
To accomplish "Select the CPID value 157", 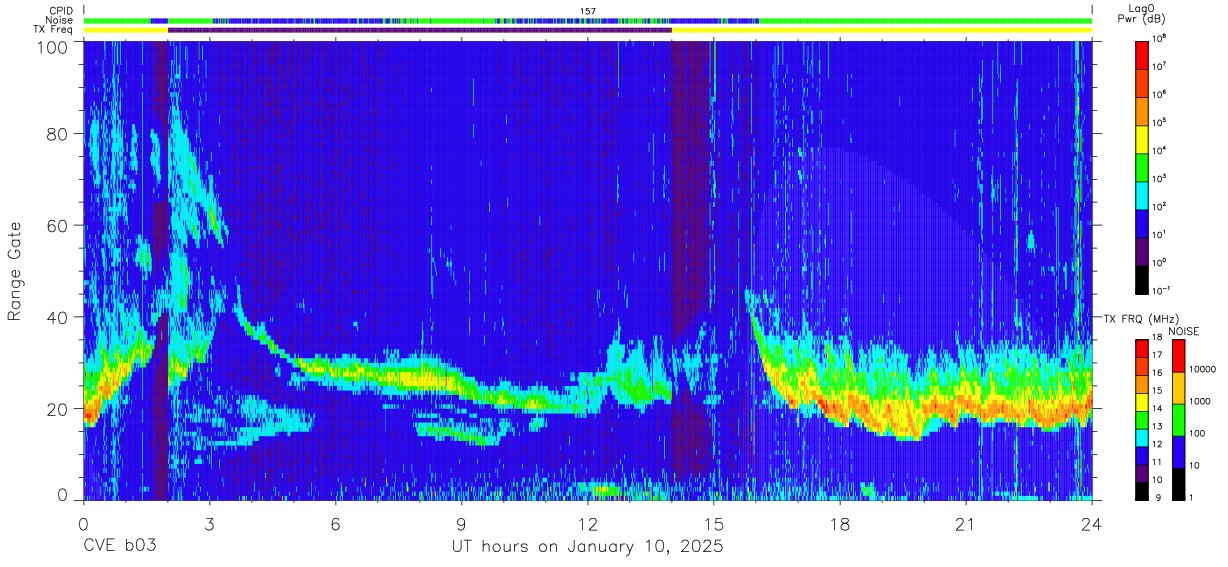I will click(588, 11).
